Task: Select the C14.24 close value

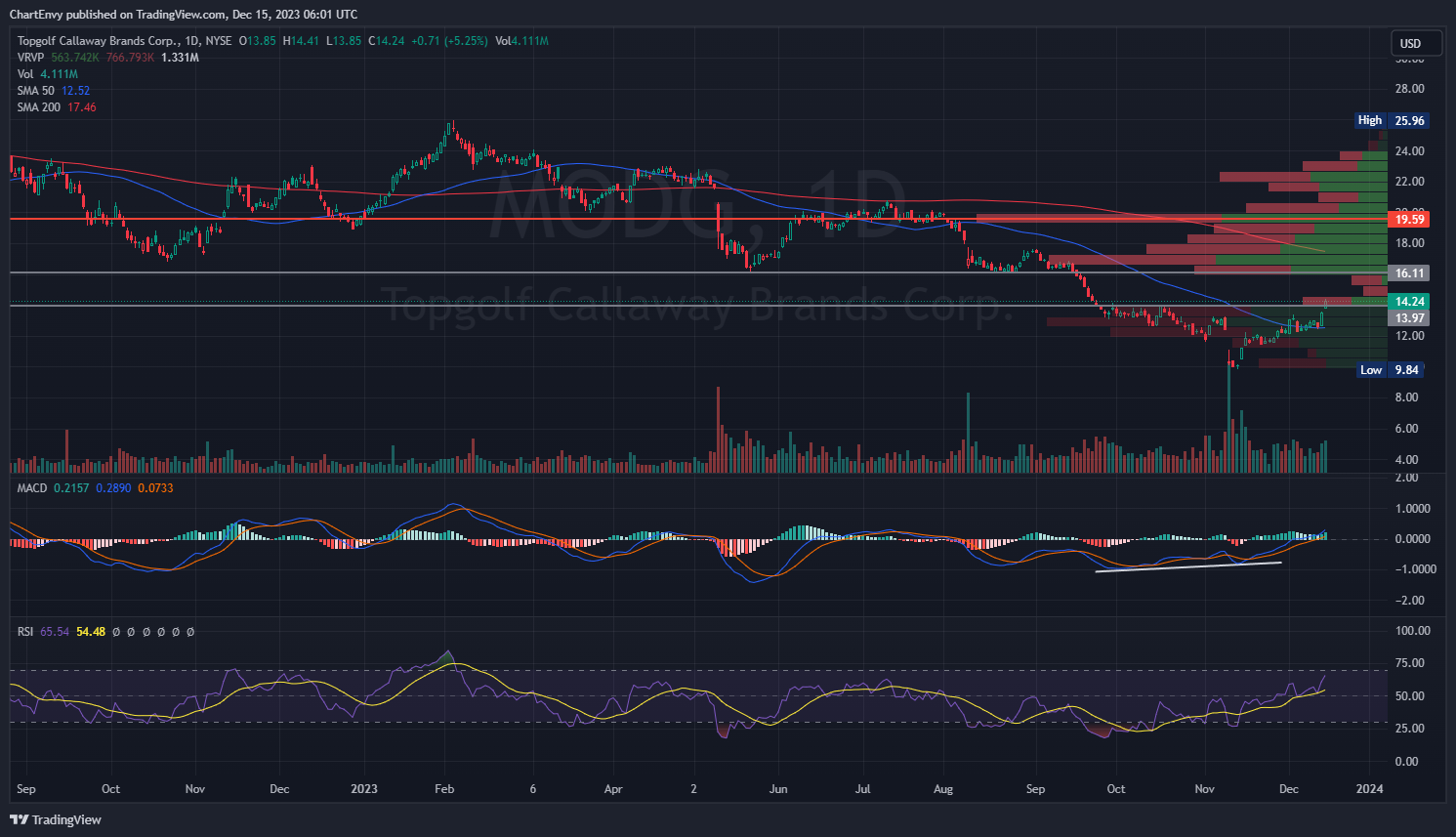Action: 387,41
